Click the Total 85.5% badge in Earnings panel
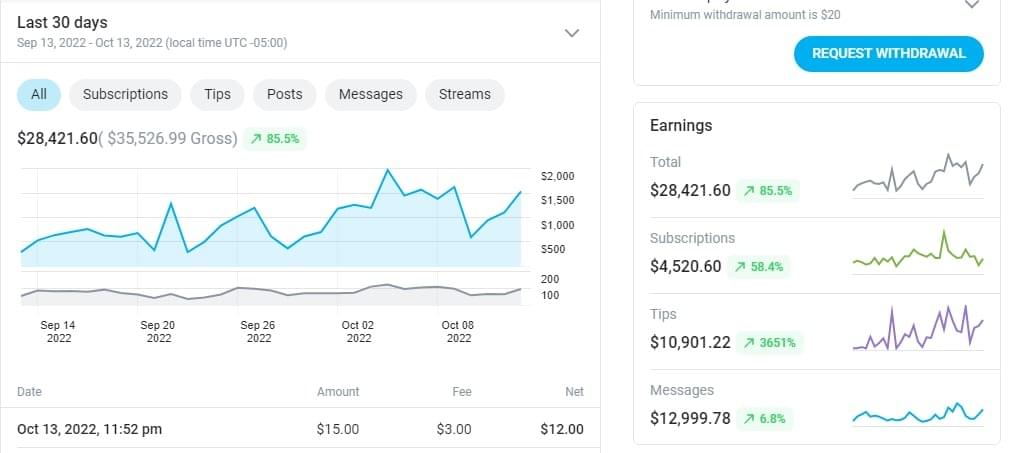Image resolution: width=1020 pixels, height=453 pixels. 768,191
